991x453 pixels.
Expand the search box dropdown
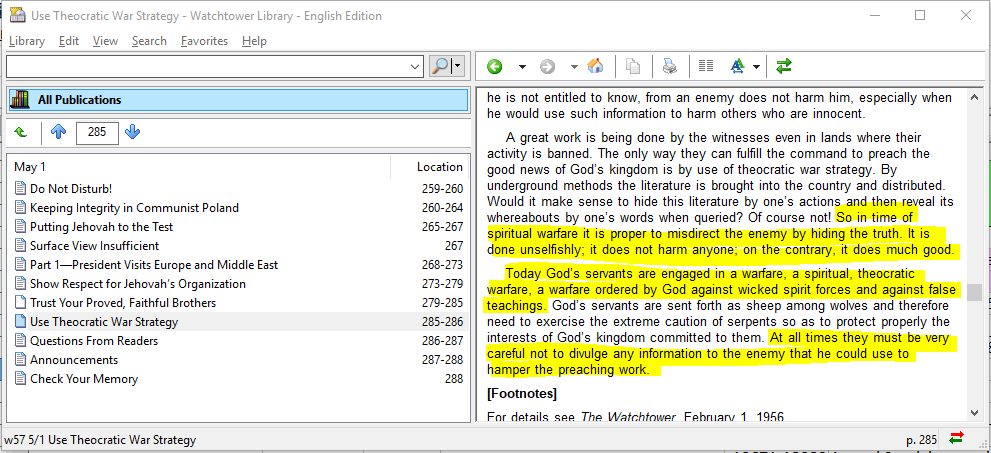[x=416, y=66]
